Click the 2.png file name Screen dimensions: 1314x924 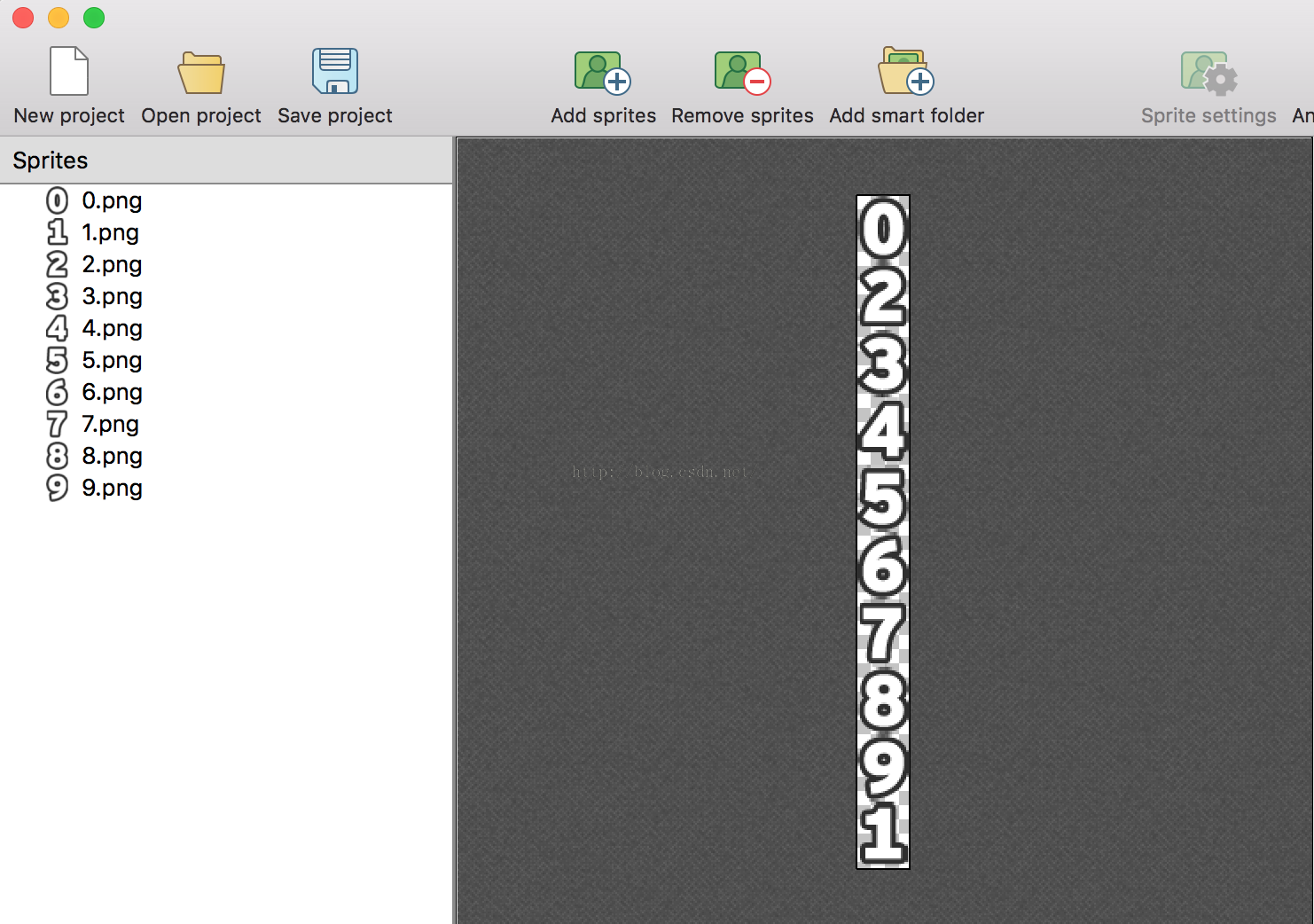(112, 265)
